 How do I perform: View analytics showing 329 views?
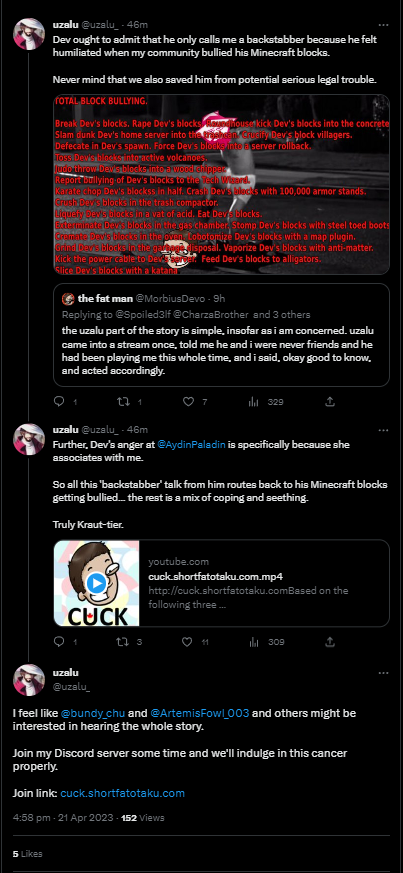[x=253, y=401]
